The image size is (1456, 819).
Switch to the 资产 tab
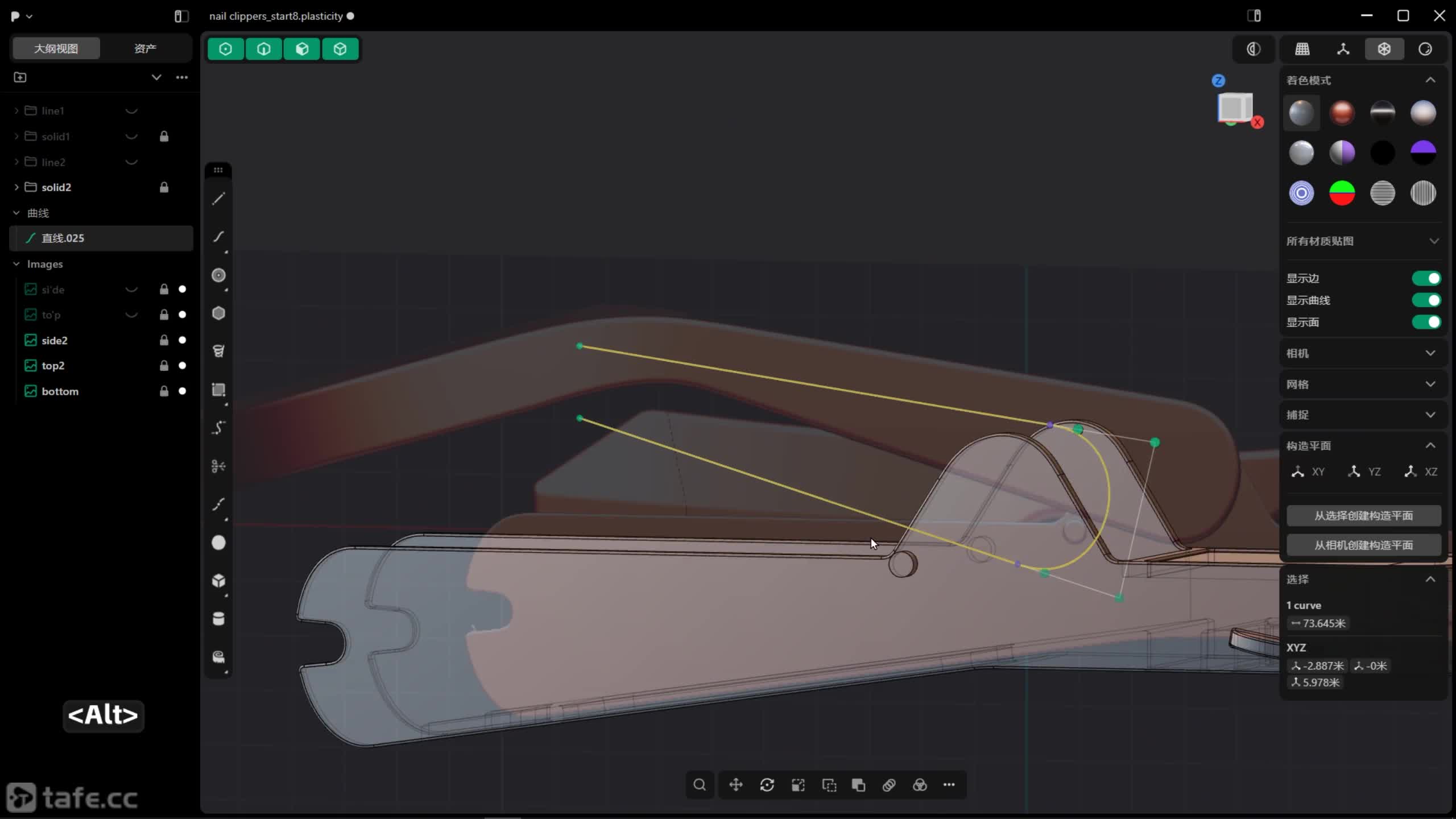point(145,48)
